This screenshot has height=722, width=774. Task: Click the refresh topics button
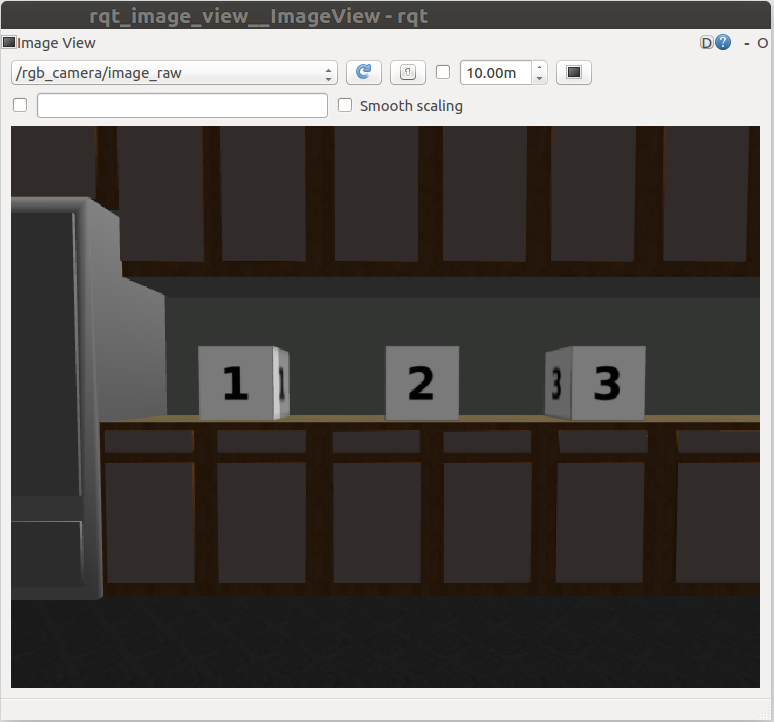pos(364,72)
